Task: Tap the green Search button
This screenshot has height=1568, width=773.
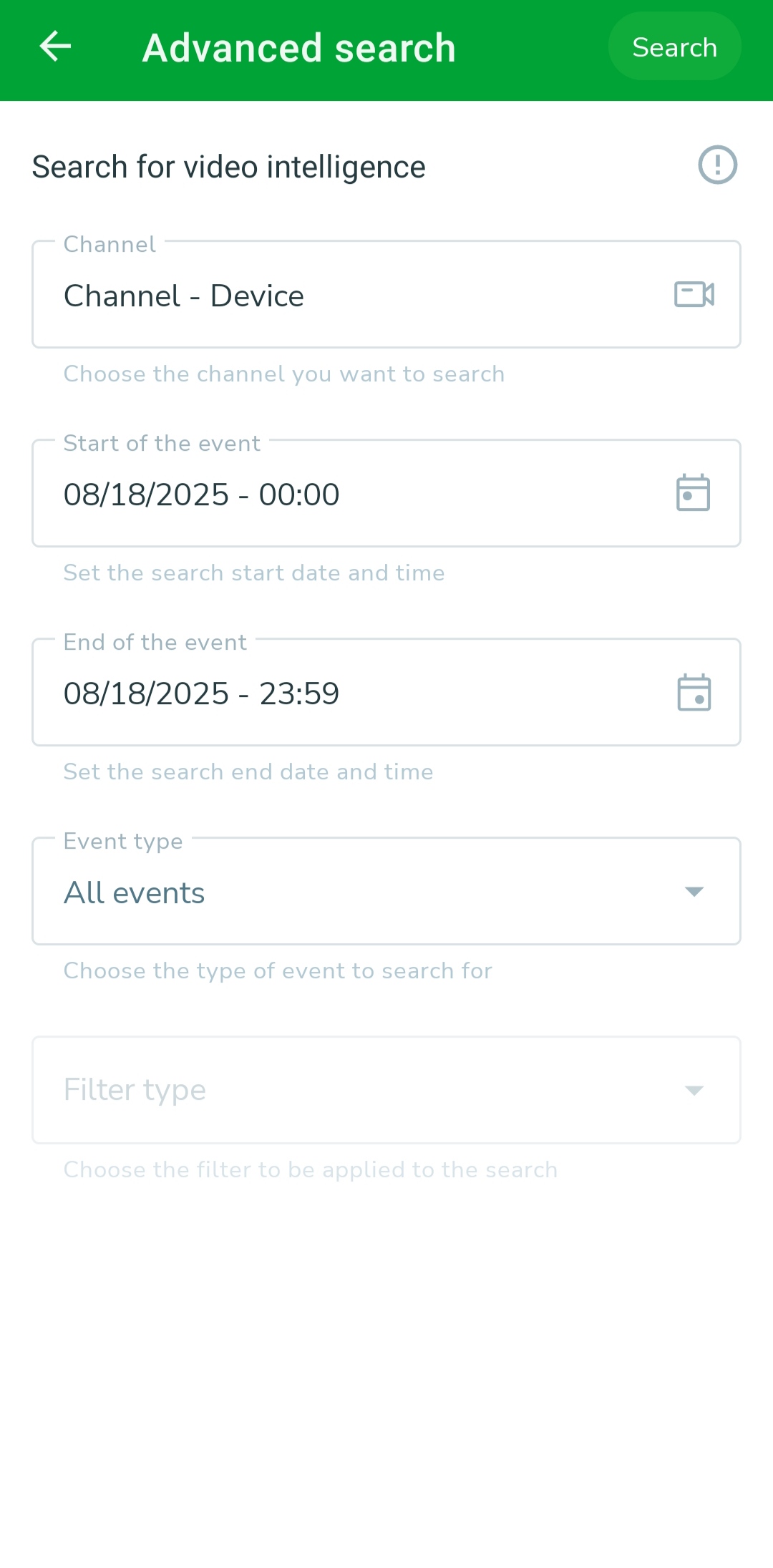Action: tap(674, 47)
